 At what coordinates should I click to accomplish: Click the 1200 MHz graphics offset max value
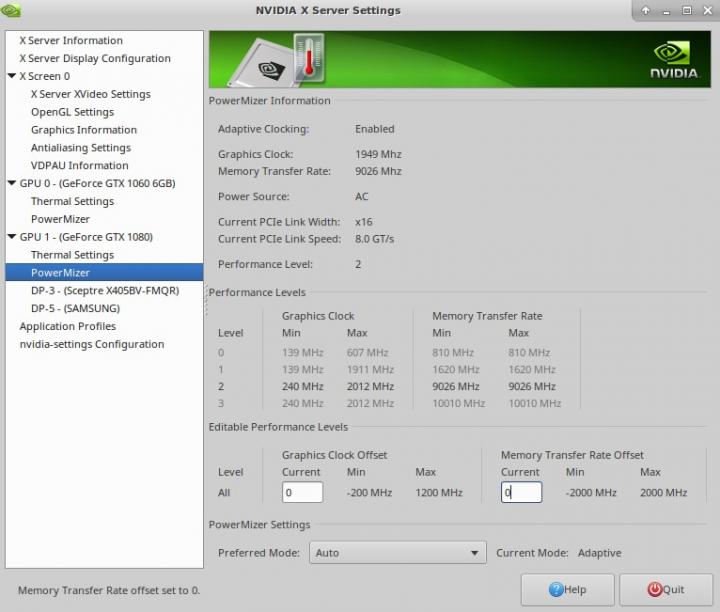[439, 493]
